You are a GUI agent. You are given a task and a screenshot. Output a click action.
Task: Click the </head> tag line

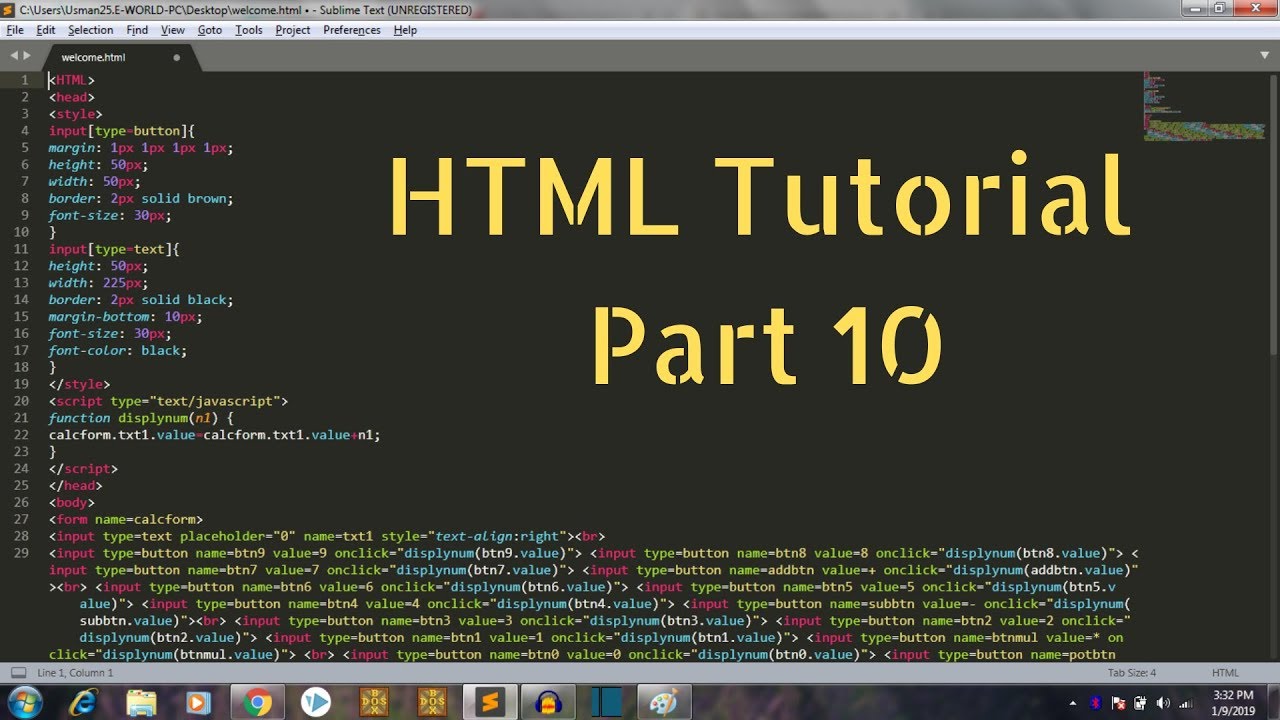pos(76,486)
